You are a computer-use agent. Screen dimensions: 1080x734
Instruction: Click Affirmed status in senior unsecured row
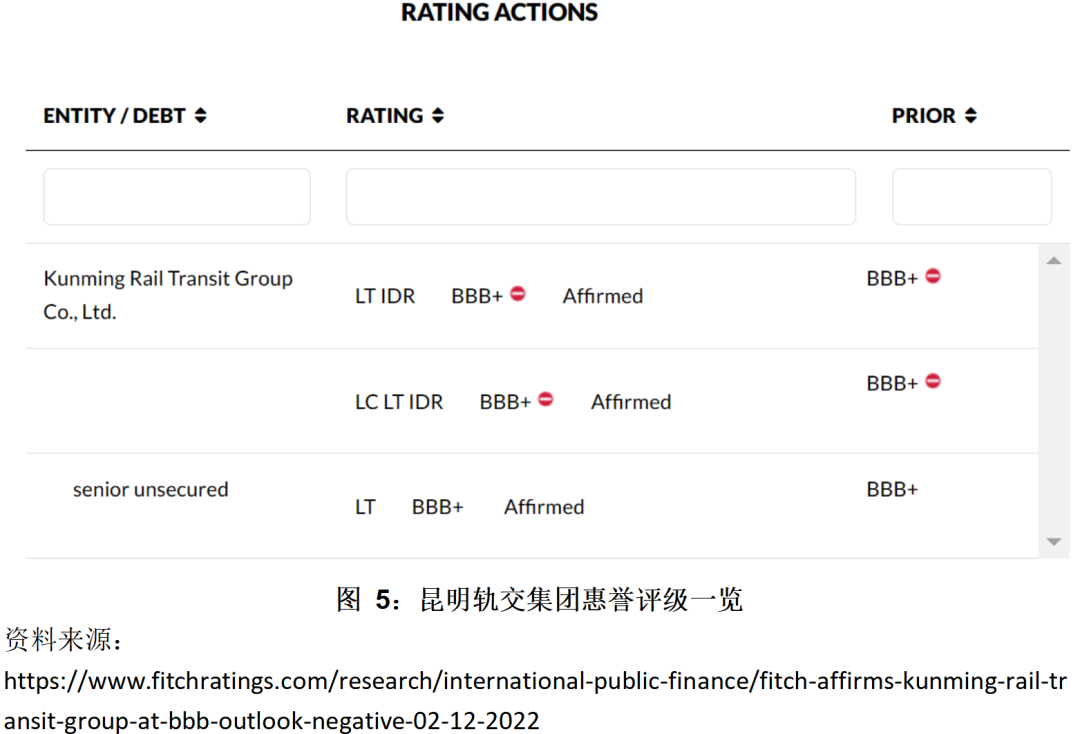[544, 507]
